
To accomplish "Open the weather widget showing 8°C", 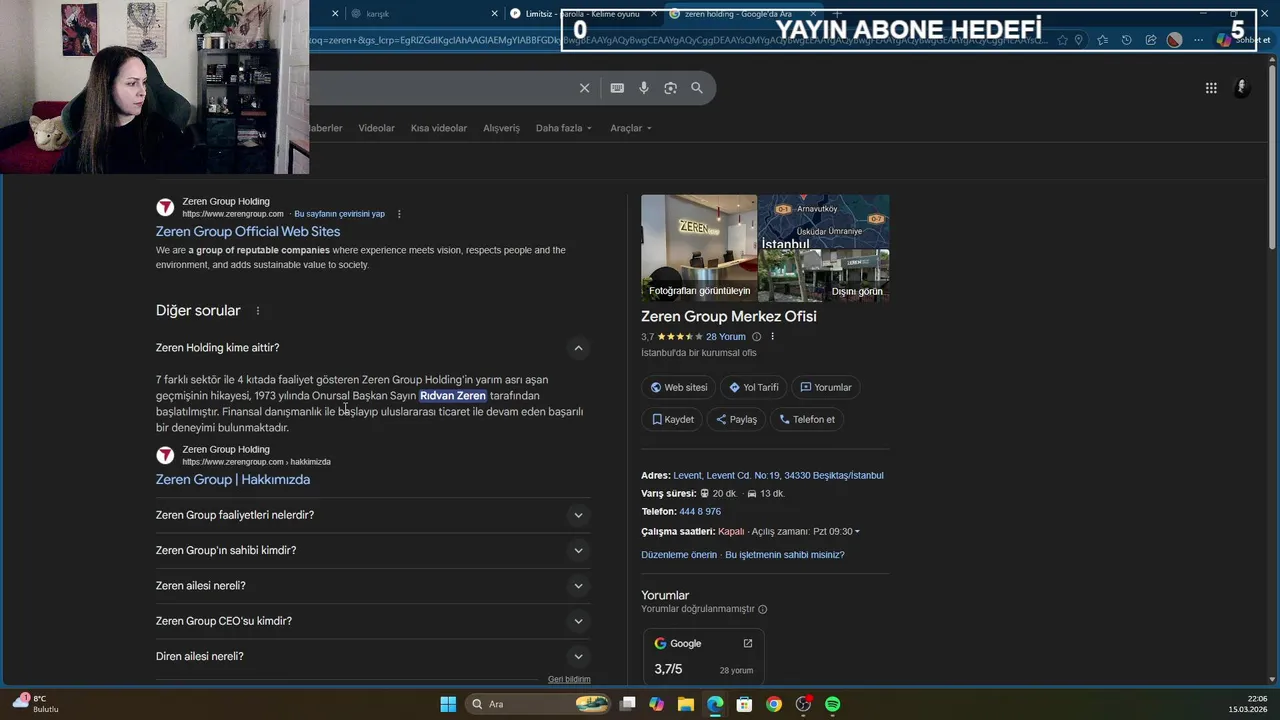I will (x=36, y=703).
